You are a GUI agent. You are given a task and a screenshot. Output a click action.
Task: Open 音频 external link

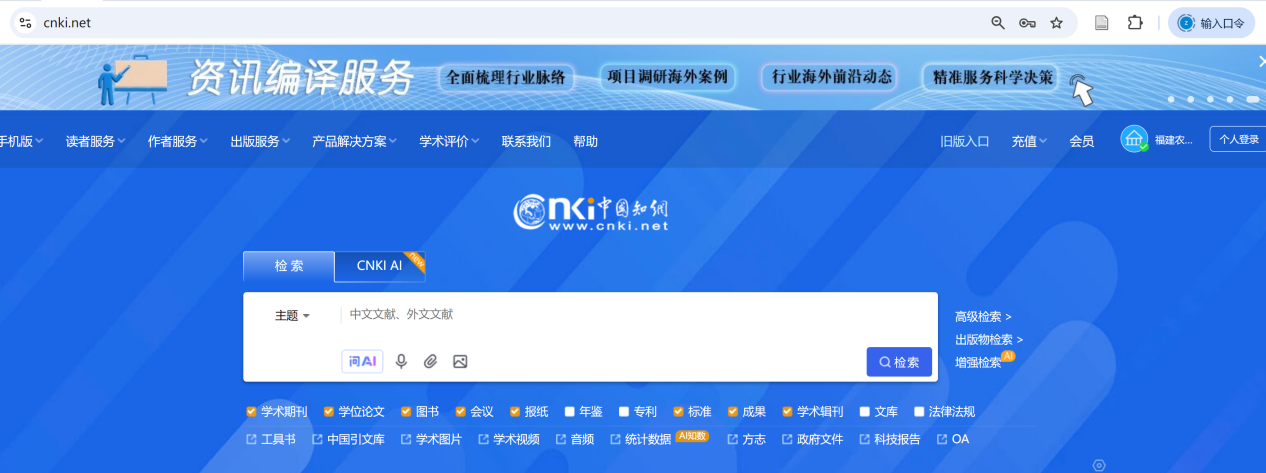(574, 439)
